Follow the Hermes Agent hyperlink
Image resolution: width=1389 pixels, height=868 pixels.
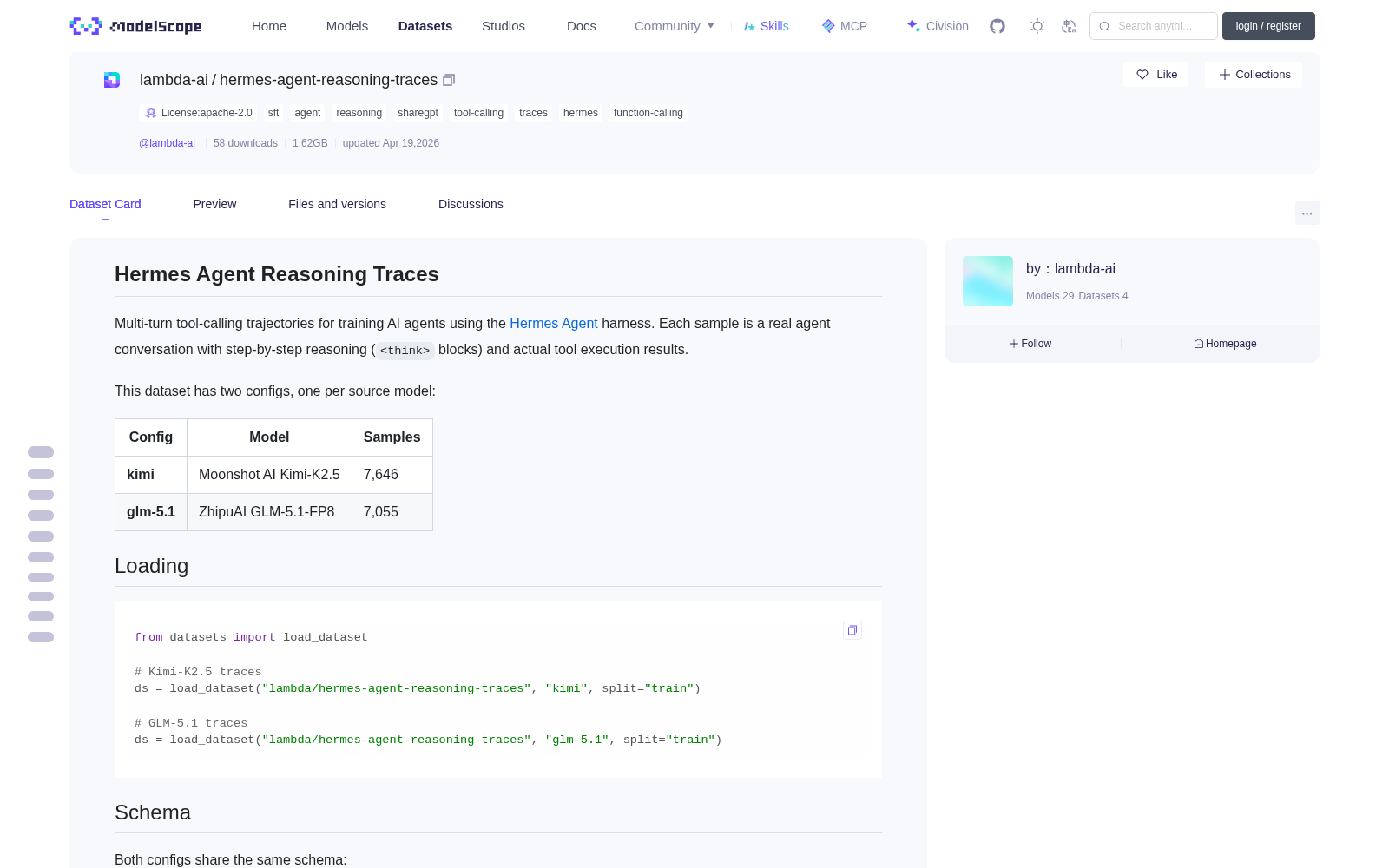pos(554,323)
